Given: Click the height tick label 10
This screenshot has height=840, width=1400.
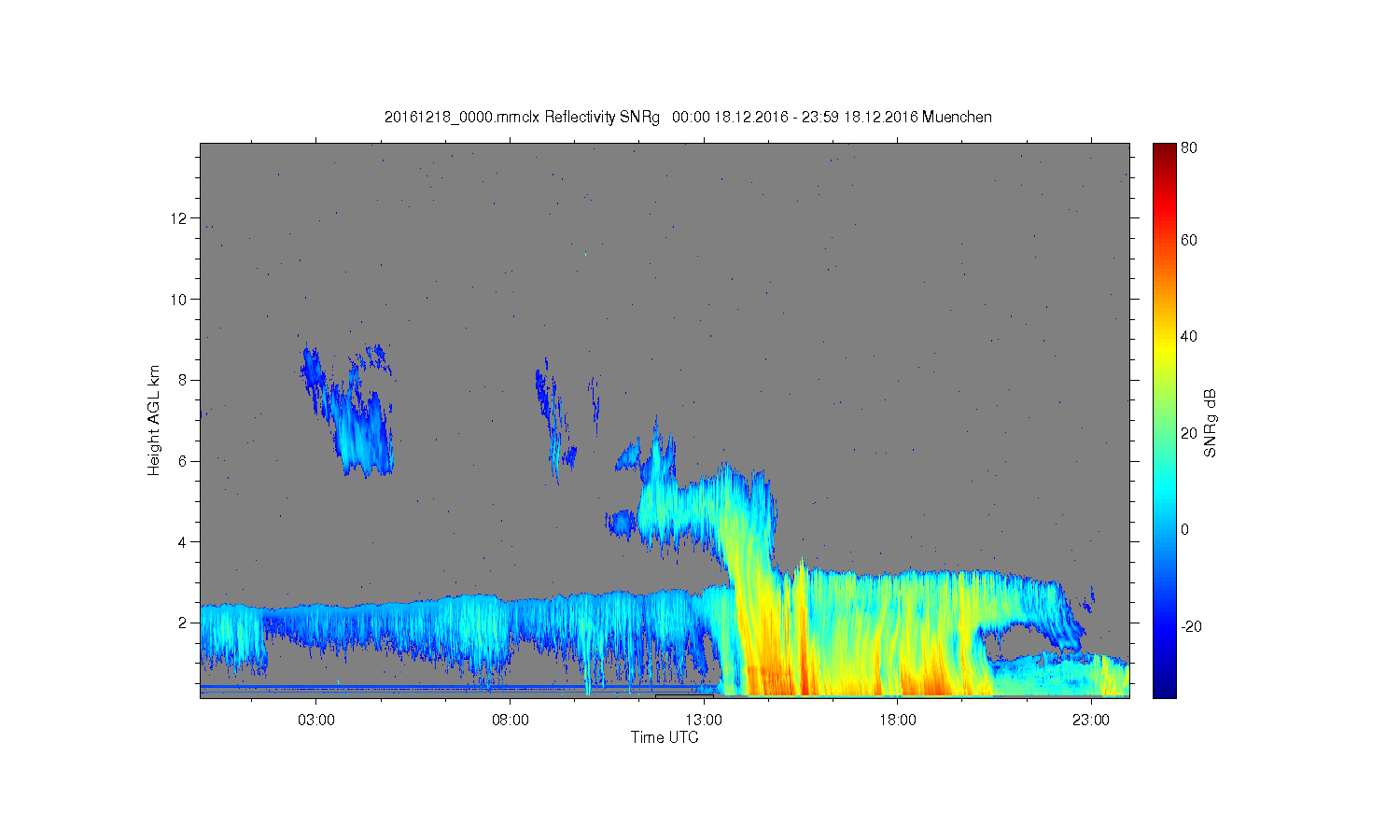Looking at the screenshot, I should click(x=180, y=300).
